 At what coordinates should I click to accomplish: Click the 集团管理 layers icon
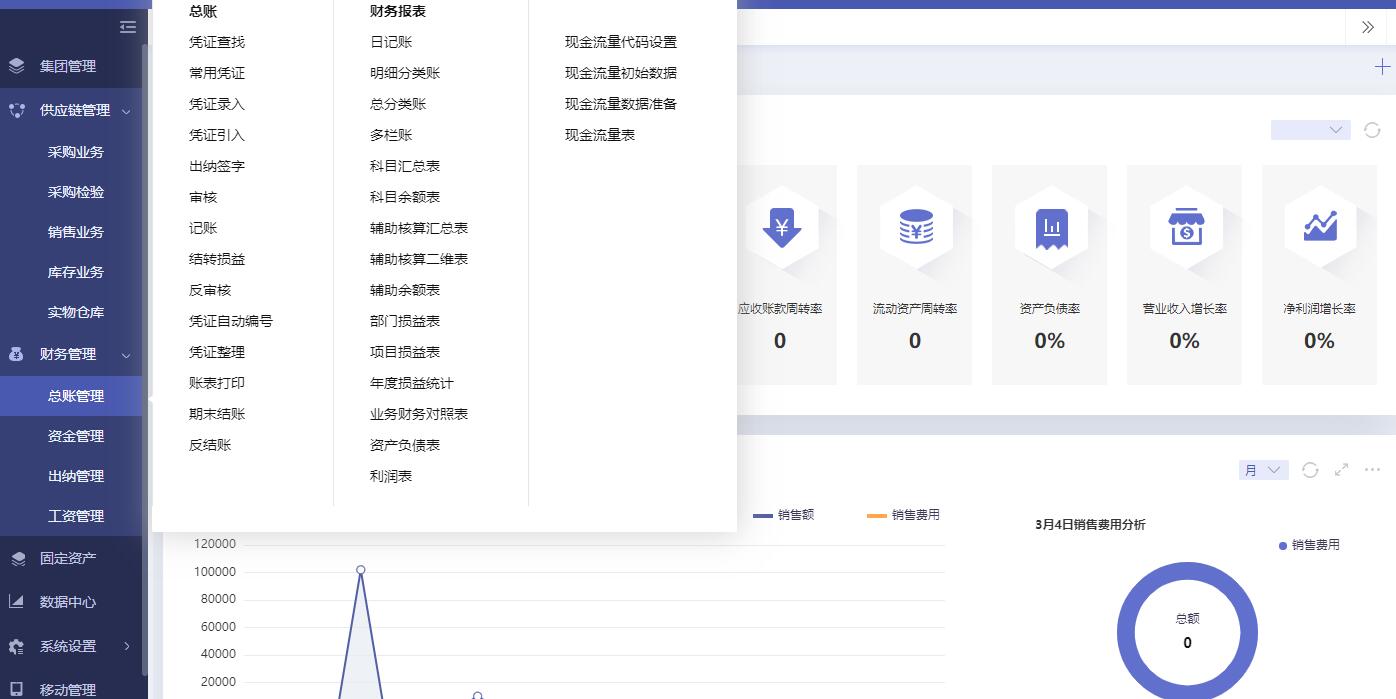pyautogui.click(x=17, y=66)
